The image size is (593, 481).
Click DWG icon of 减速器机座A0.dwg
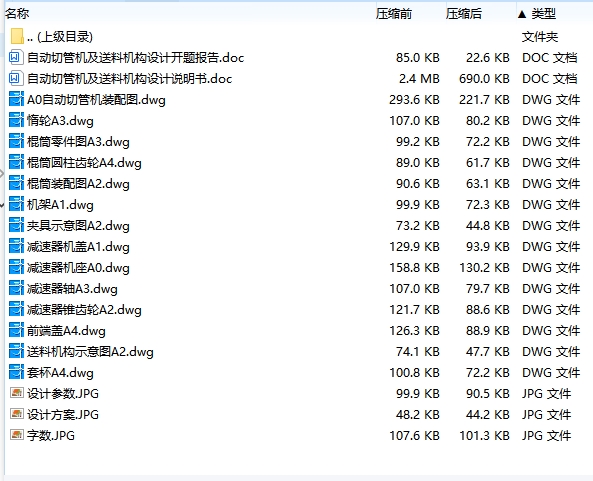(x=16, y=267)
